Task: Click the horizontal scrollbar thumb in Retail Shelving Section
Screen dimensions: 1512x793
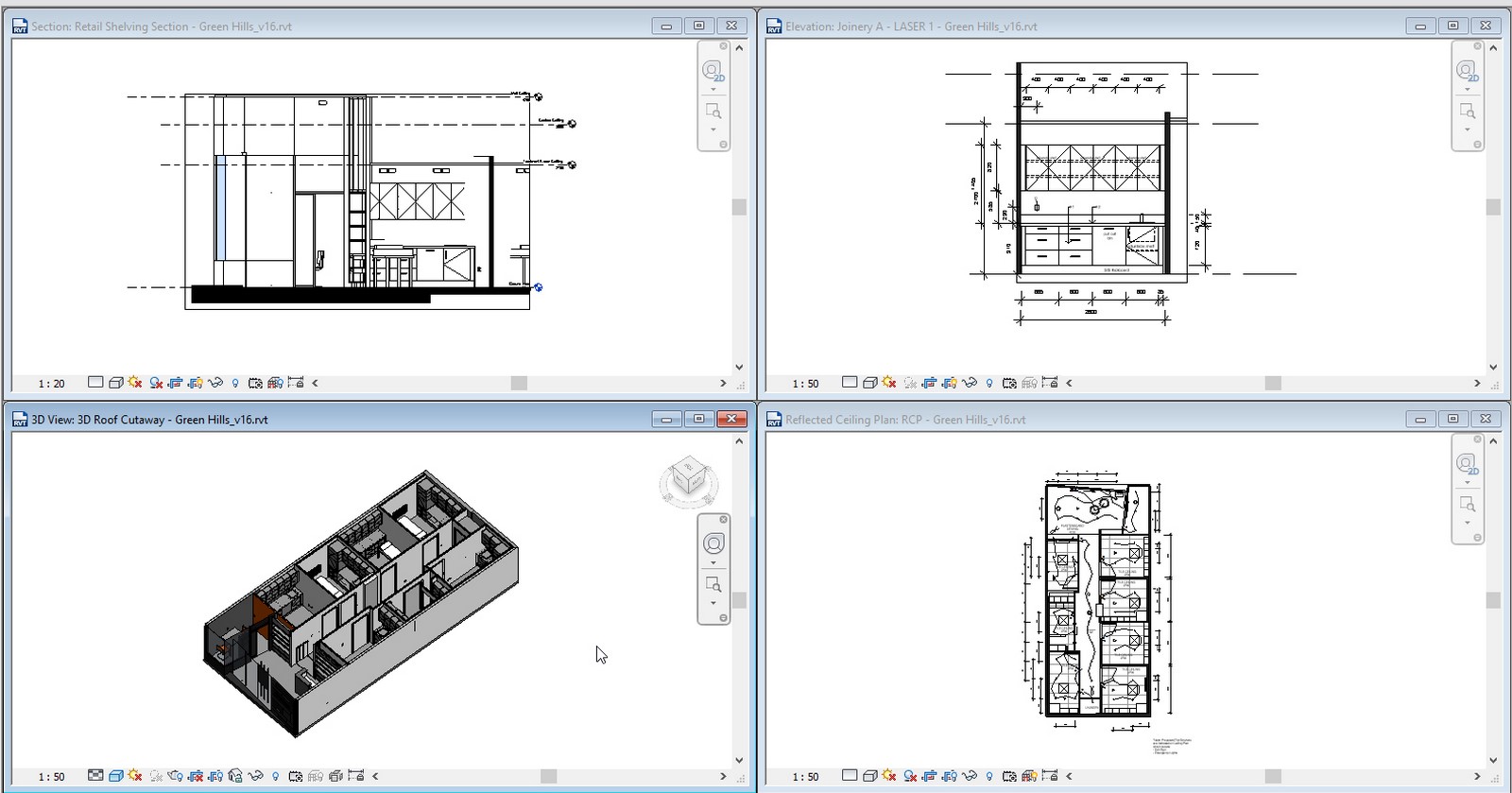Action: 519,383
